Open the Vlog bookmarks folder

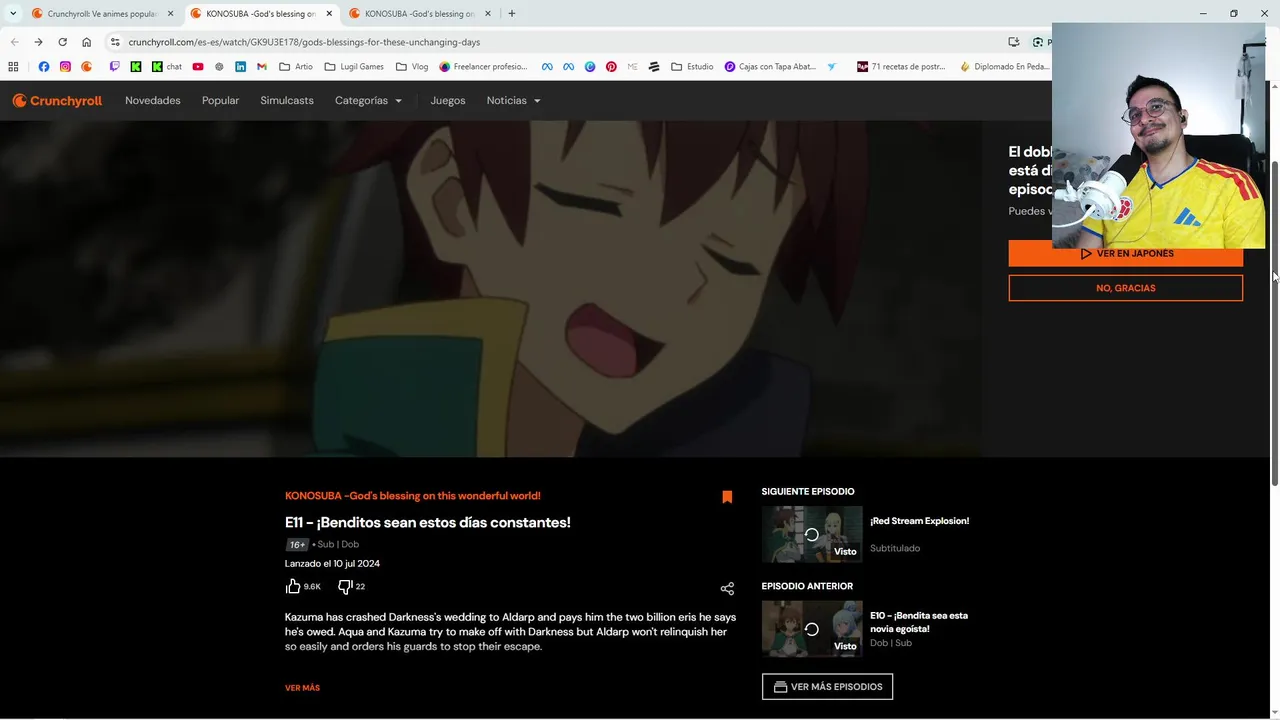[412, 67]
